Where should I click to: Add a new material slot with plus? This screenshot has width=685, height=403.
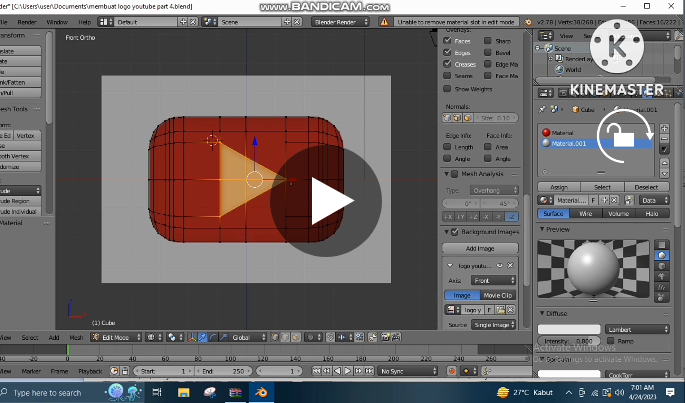coord(664,129)
